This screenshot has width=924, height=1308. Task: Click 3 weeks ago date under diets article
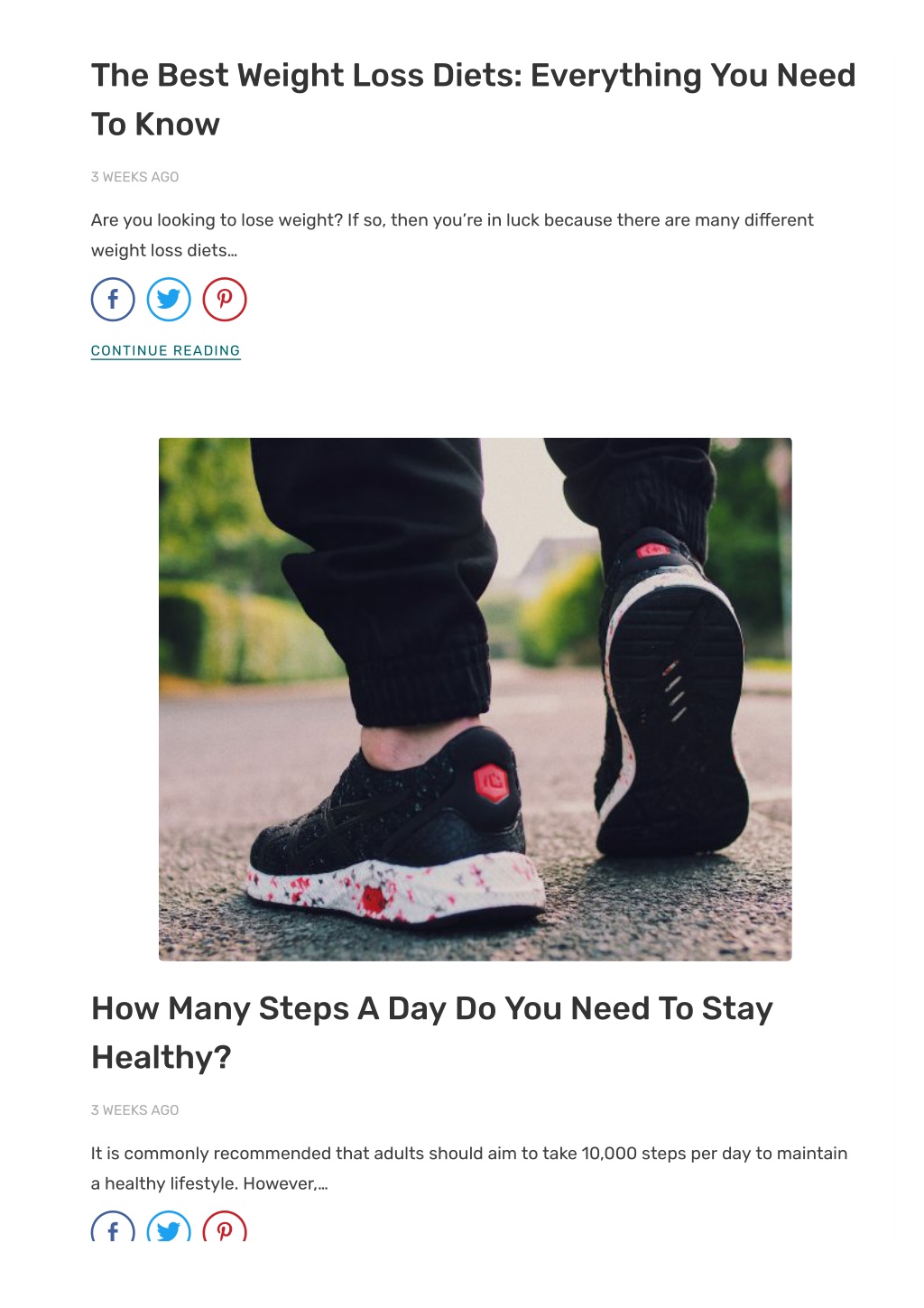pos(135,177)
